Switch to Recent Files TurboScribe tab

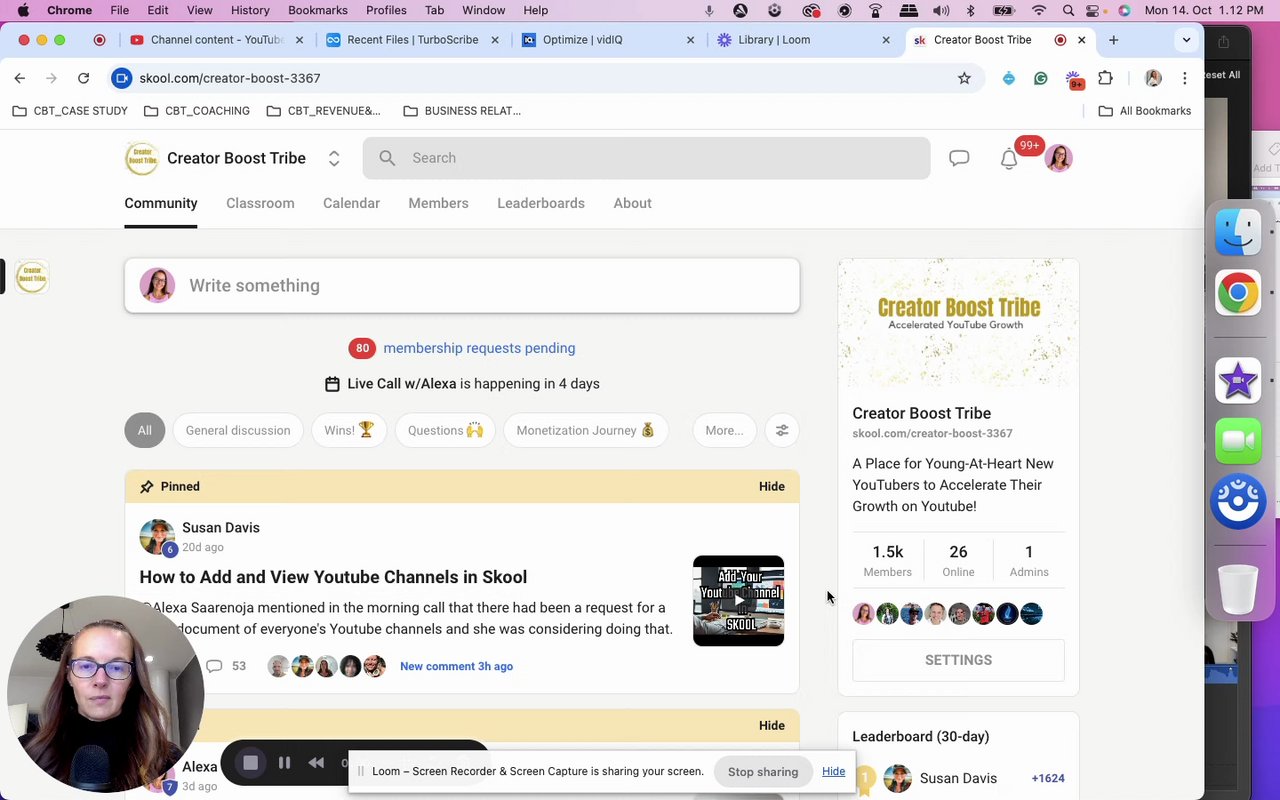tap(411, 40)
